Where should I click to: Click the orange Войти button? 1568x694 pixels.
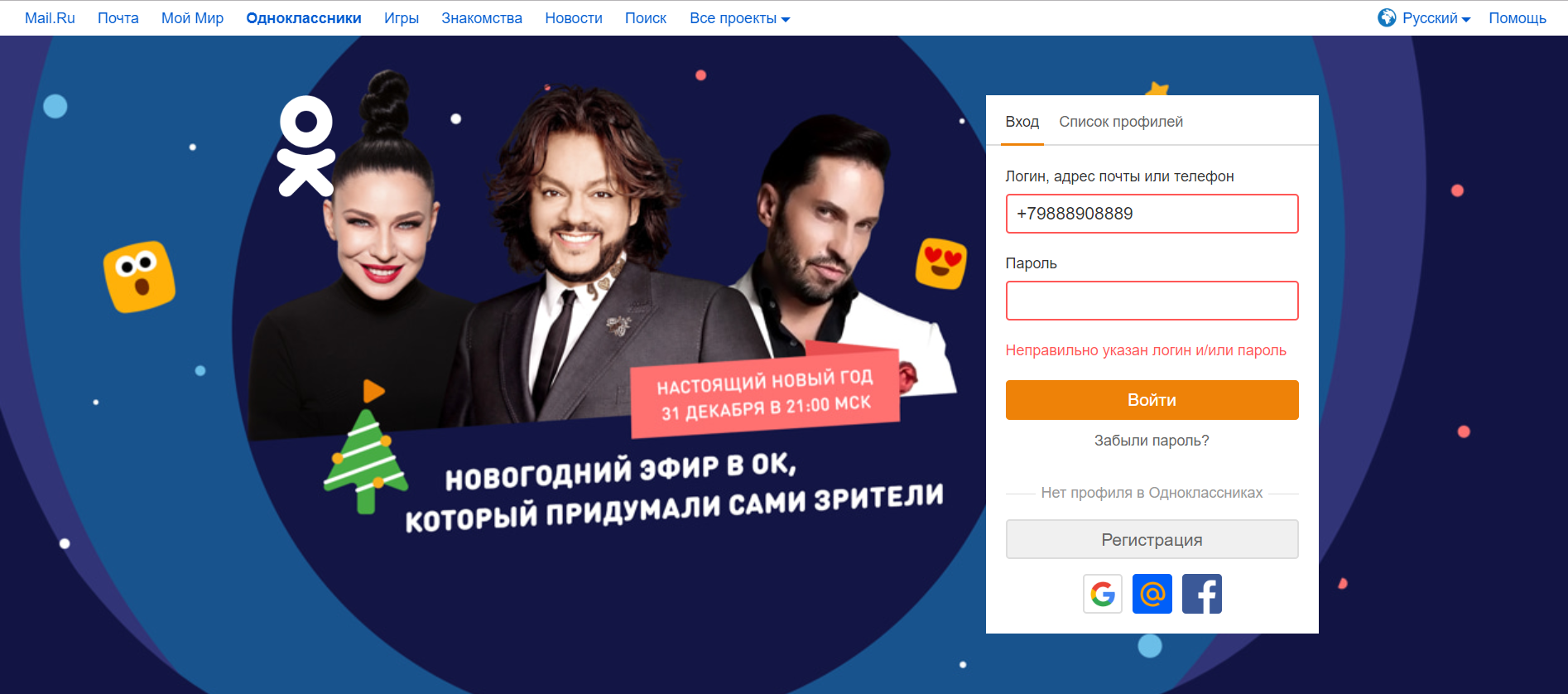coord(1152,400)
